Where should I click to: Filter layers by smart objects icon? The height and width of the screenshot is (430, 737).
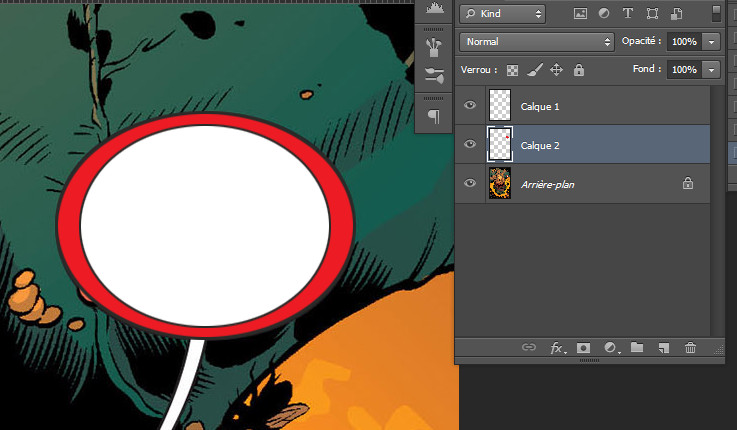(x=676, y=14)
